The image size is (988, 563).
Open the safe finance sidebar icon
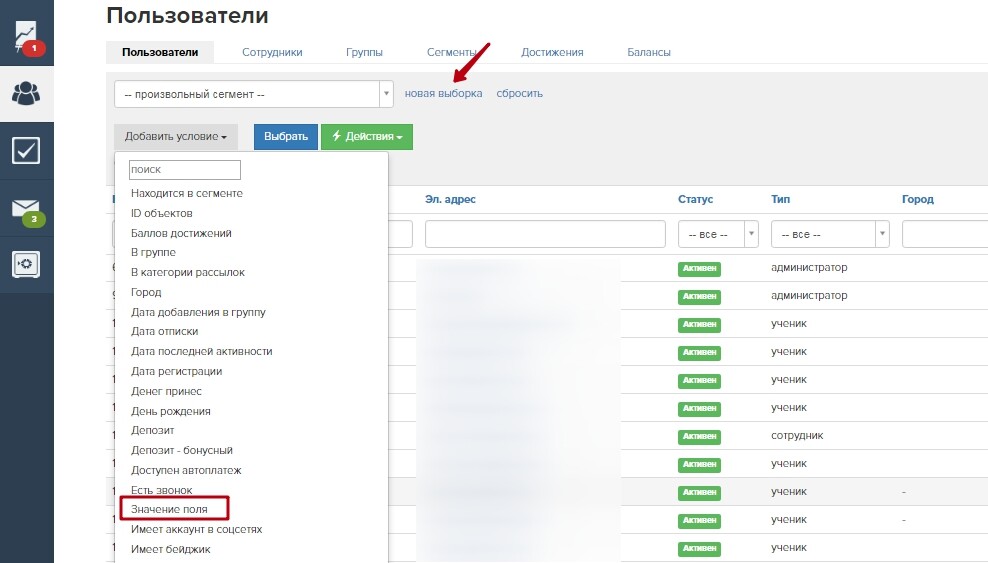(x=26, y=264)
